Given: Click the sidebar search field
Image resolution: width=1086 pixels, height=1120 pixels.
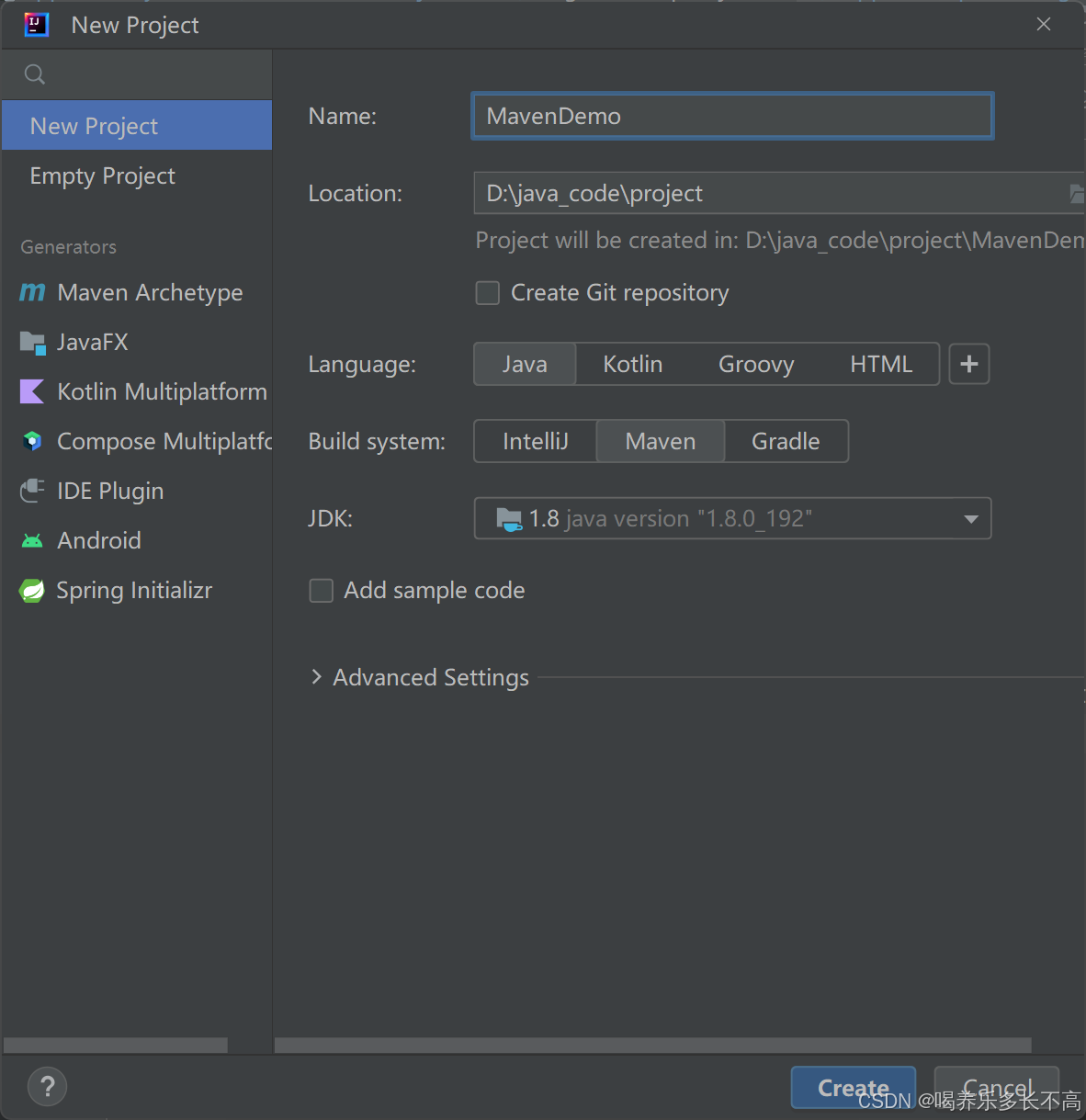Looking at the screenshot, I should [x=136, y=74].
